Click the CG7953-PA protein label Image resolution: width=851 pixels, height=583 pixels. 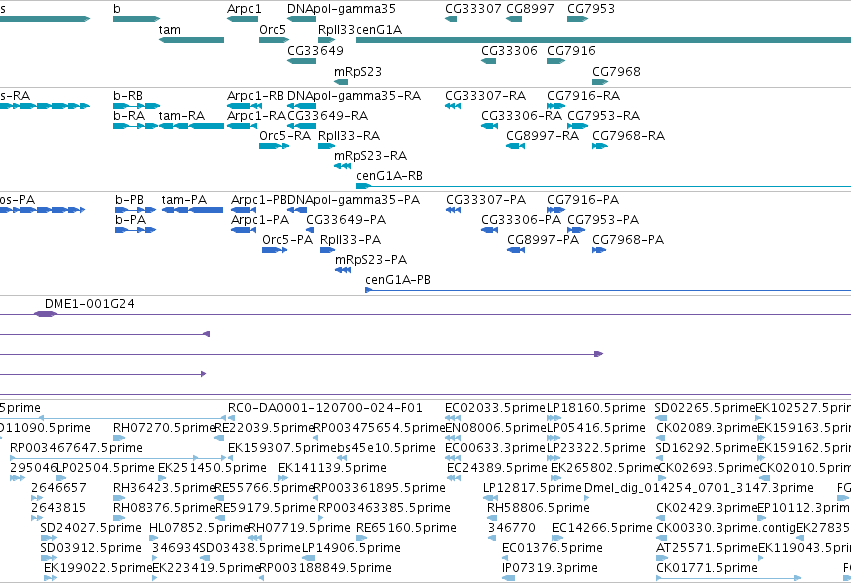(603, 220)
